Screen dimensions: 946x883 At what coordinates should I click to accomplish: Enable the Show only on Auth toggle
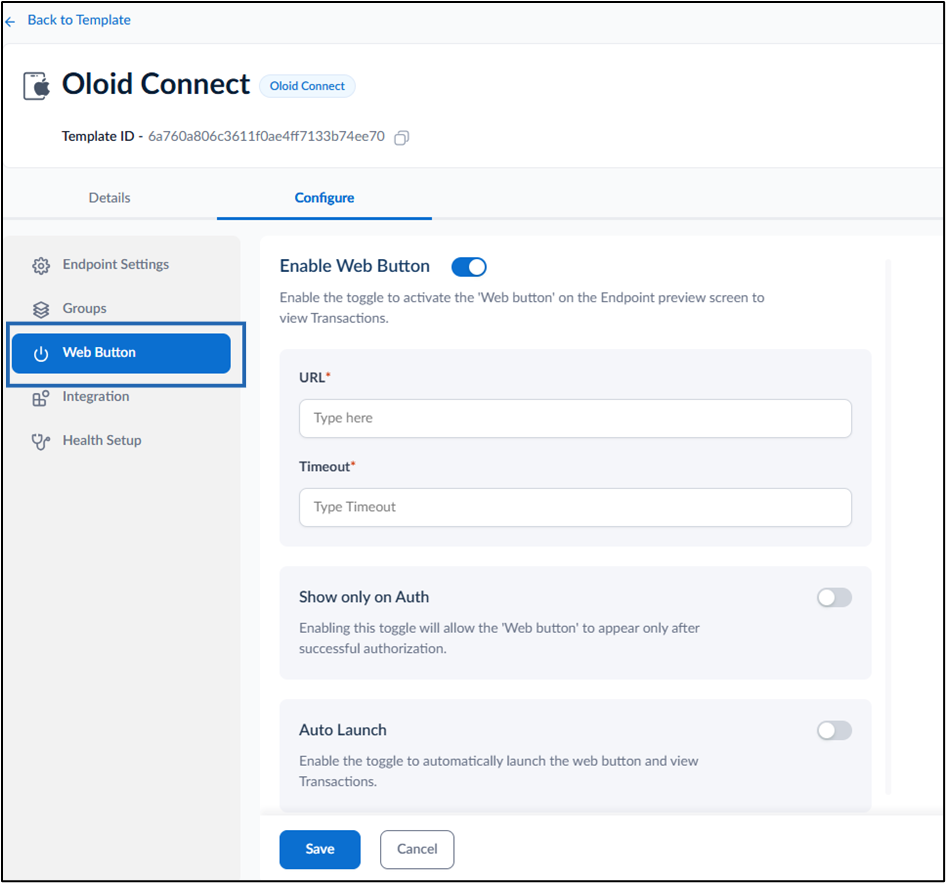click(834, 598)
